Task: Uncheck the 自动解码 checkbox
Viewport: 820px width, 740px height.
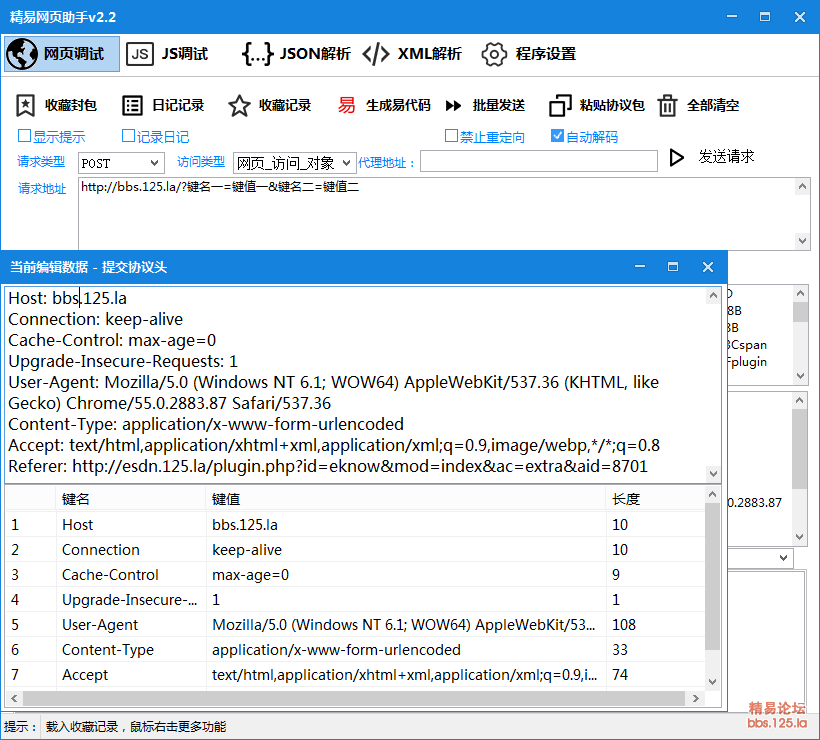Action: (558, 136)
